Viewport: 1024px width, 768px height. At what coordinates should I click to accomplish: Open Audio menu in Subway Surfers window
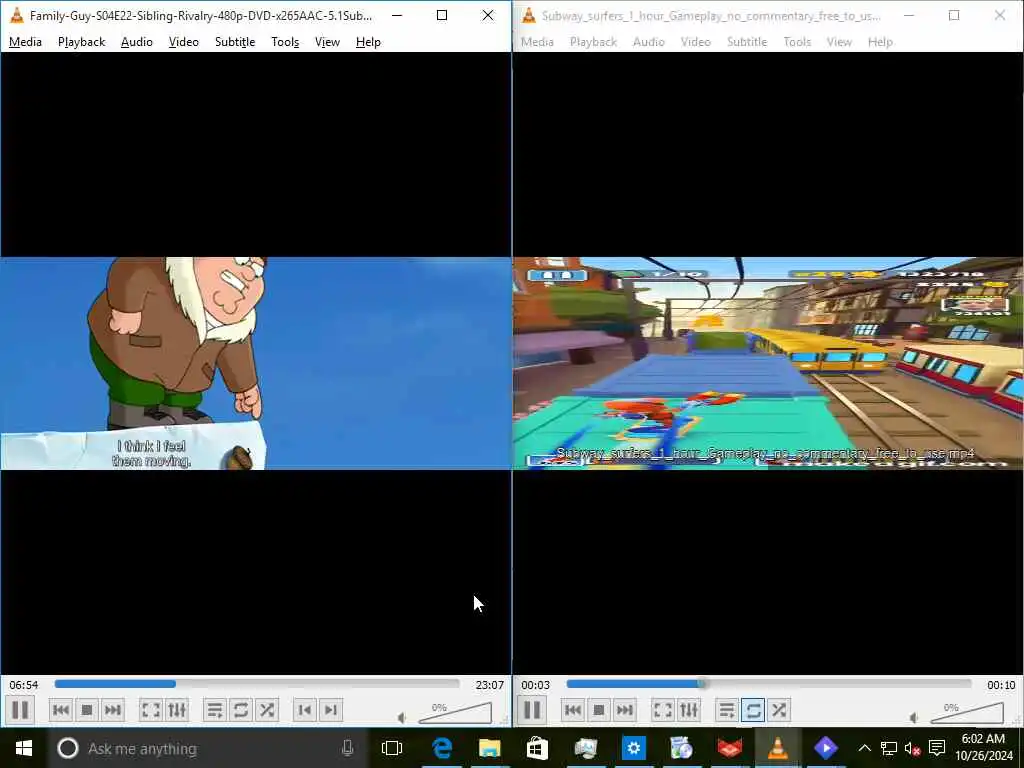click(x=649, y=42)
